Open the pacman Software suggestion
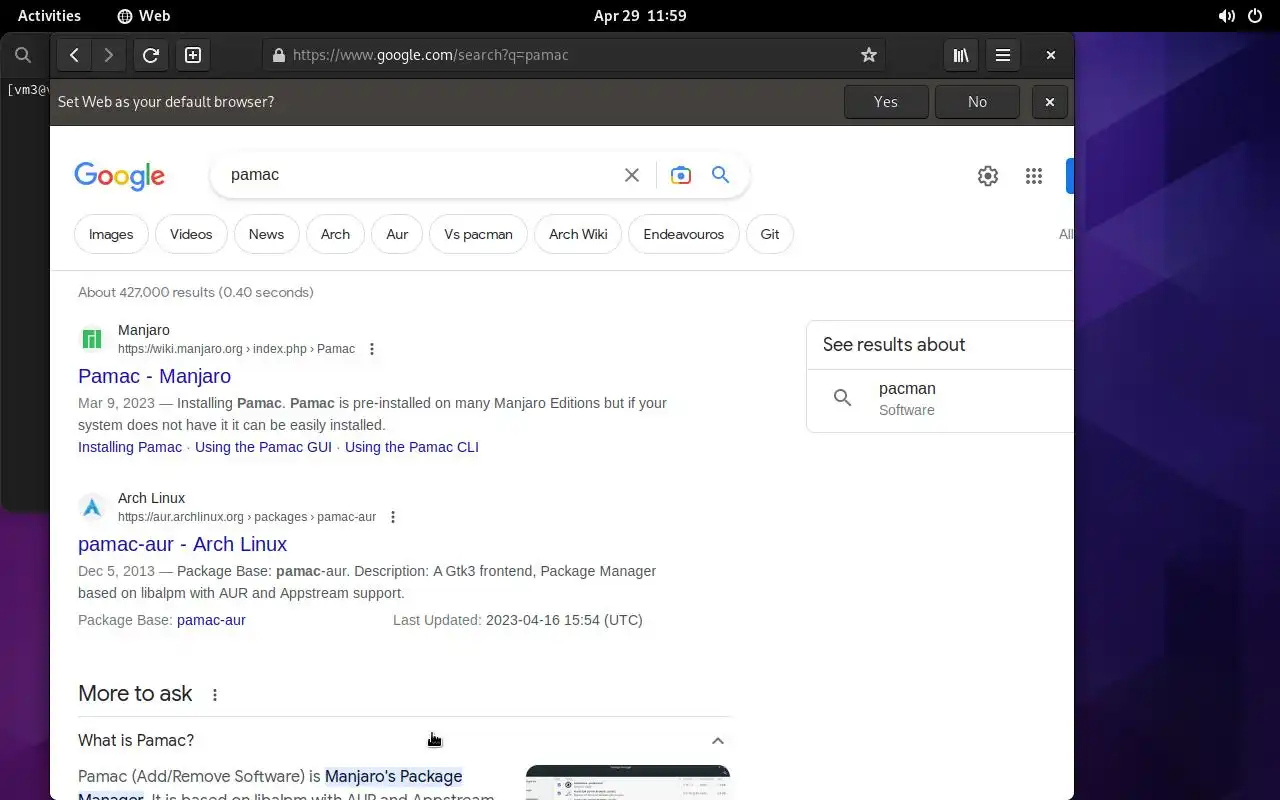Screen dimensions: 1280x800 940,399
